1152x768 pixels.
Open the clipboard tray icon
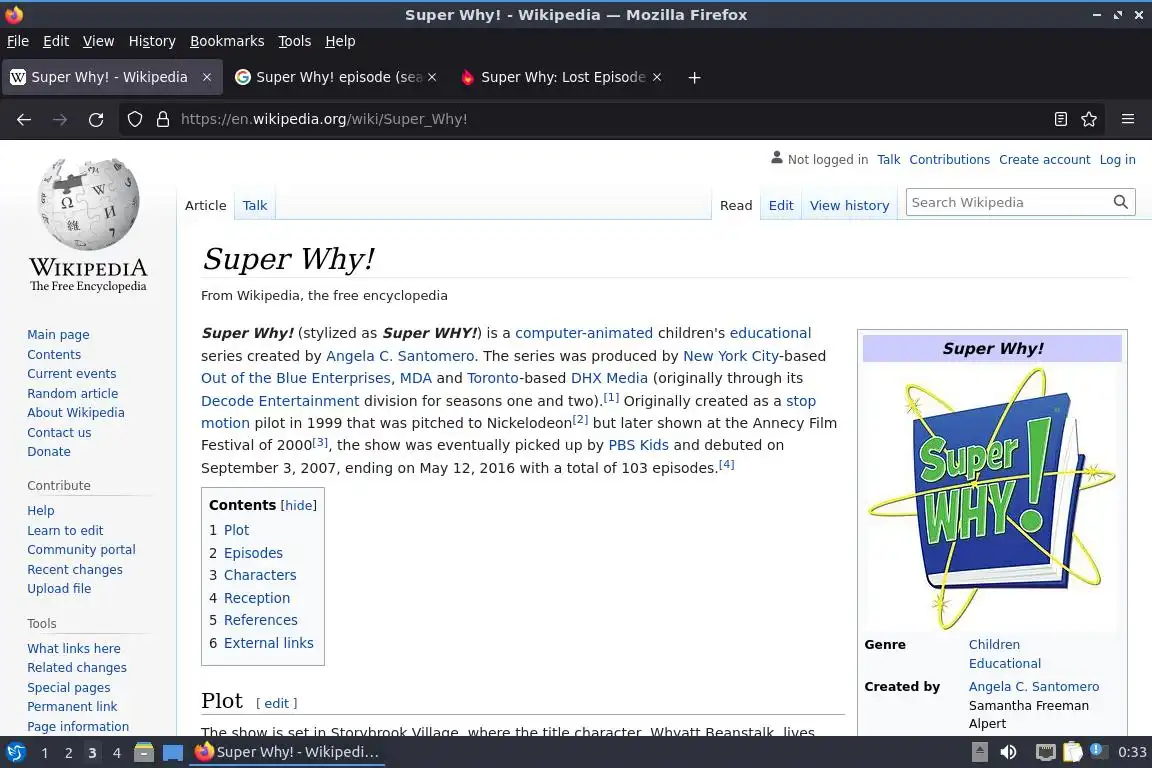[1073, 752]
